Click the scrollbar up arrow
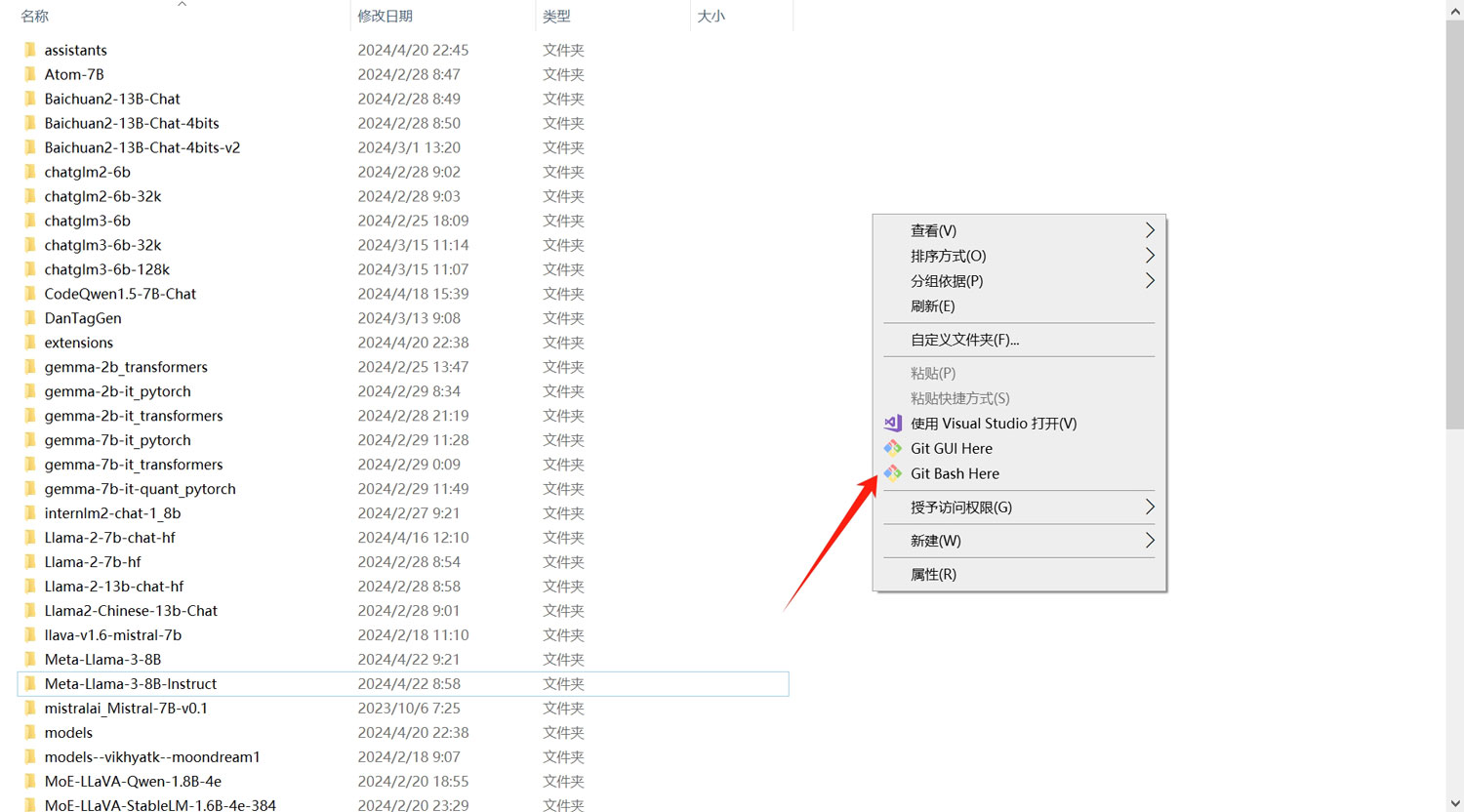Image resolution: width=1464 pixels, height=812 pixels. coord(1454,10)
